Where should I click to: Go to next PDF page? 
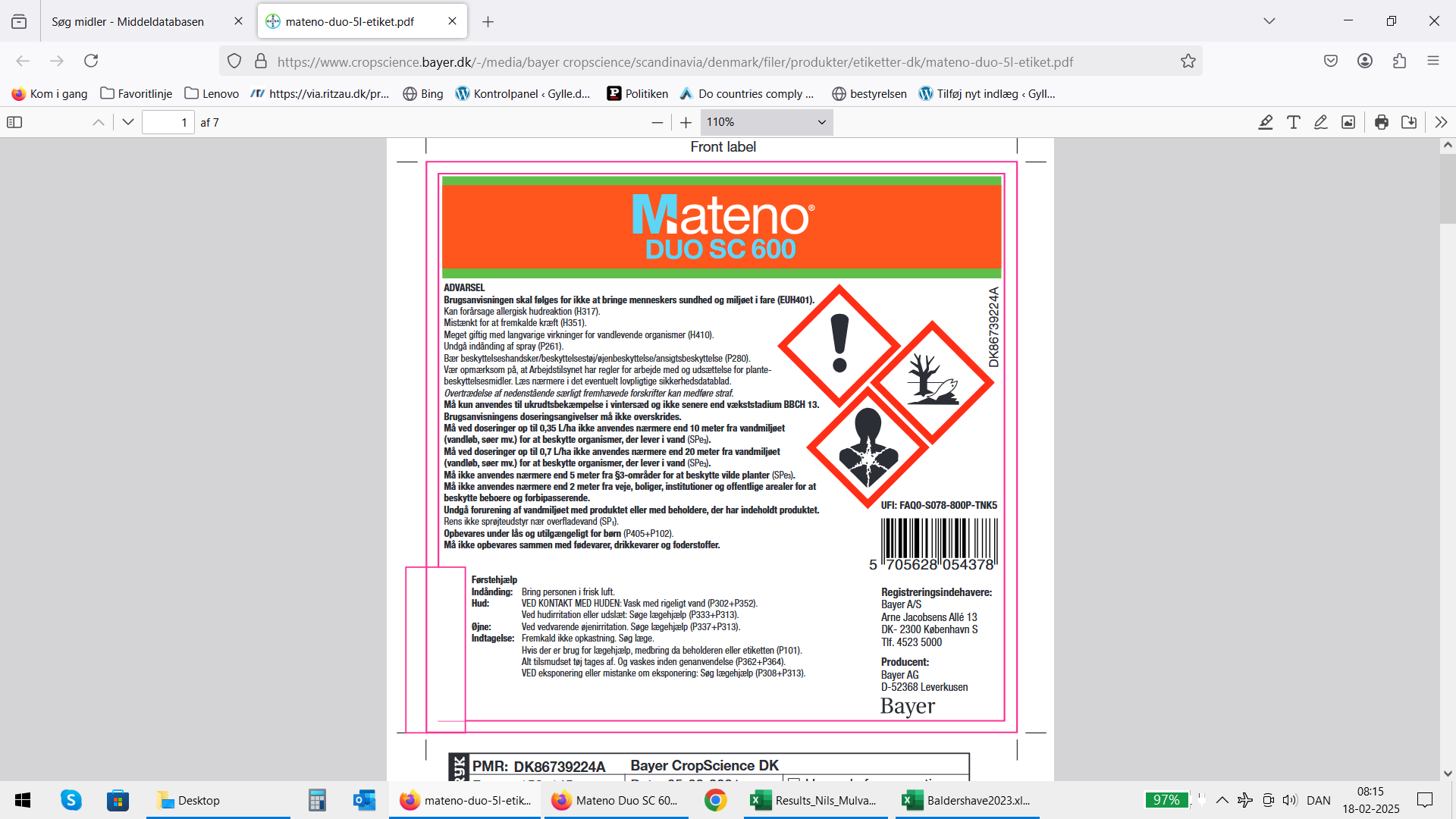click(128, 122)
